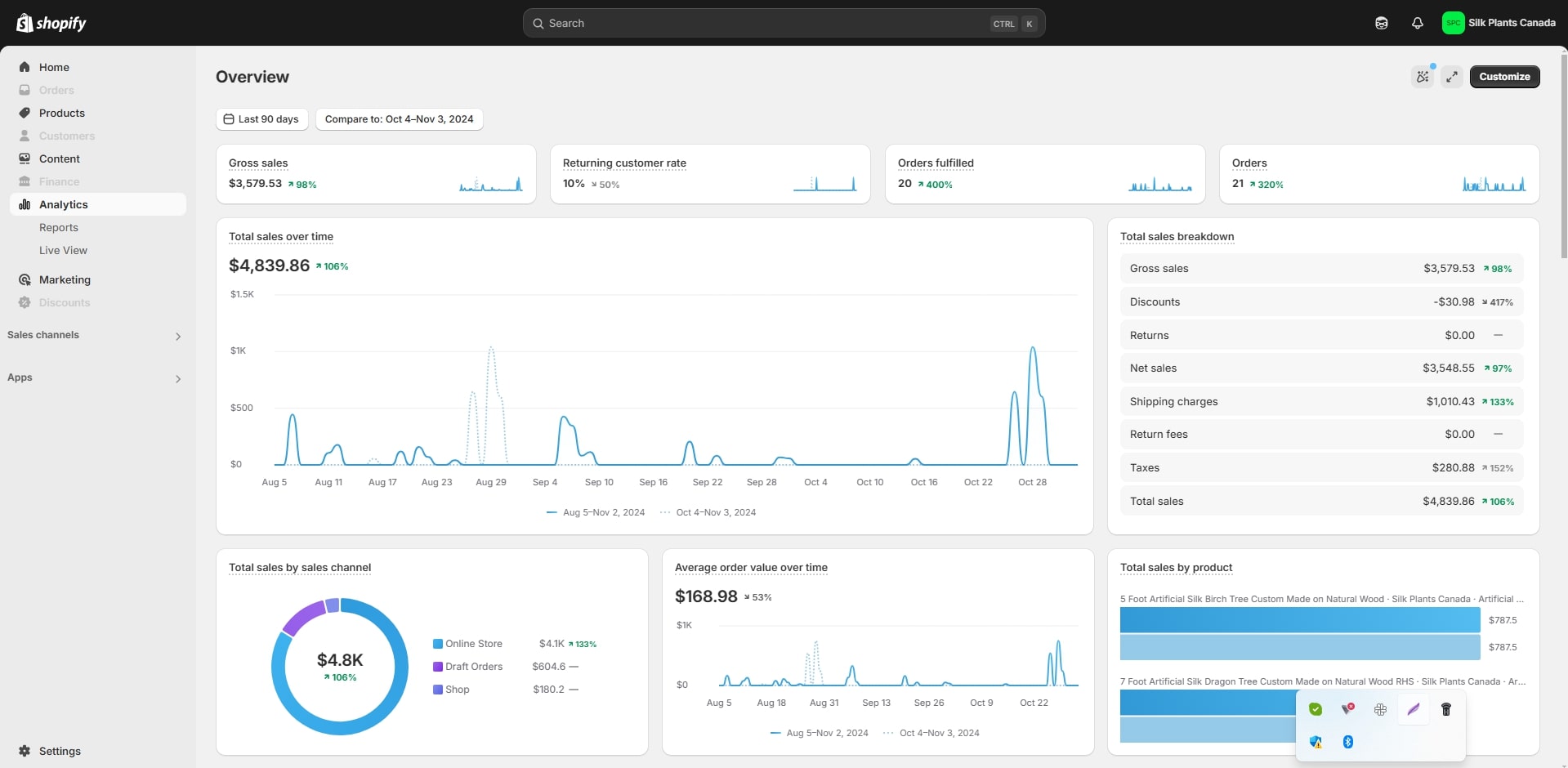Click the Products tag icon in sidebar

(25, 113)
